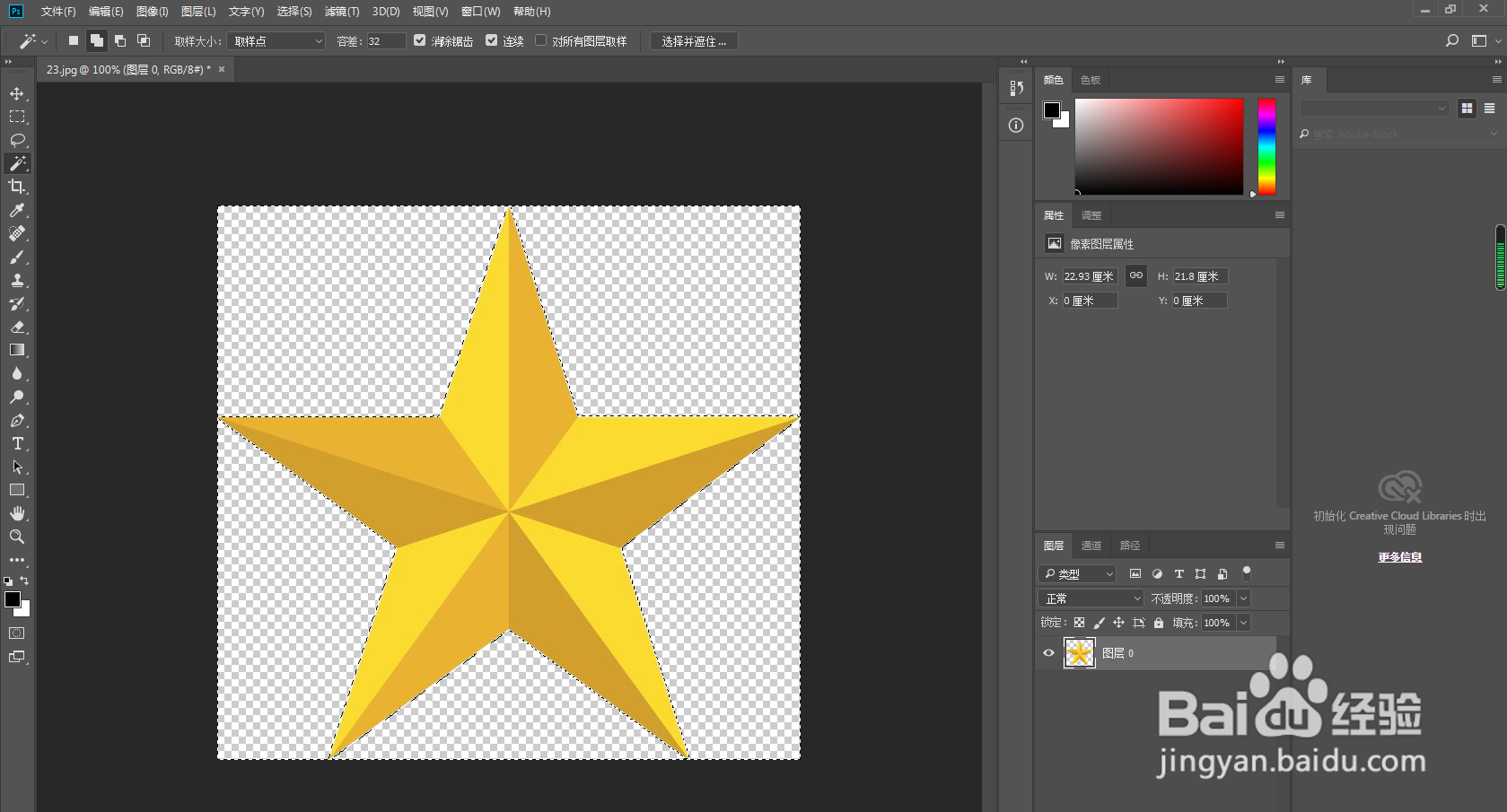
Task: Toggle lock transparent pixels in Layers panel
Action: tap(1080, 623)
